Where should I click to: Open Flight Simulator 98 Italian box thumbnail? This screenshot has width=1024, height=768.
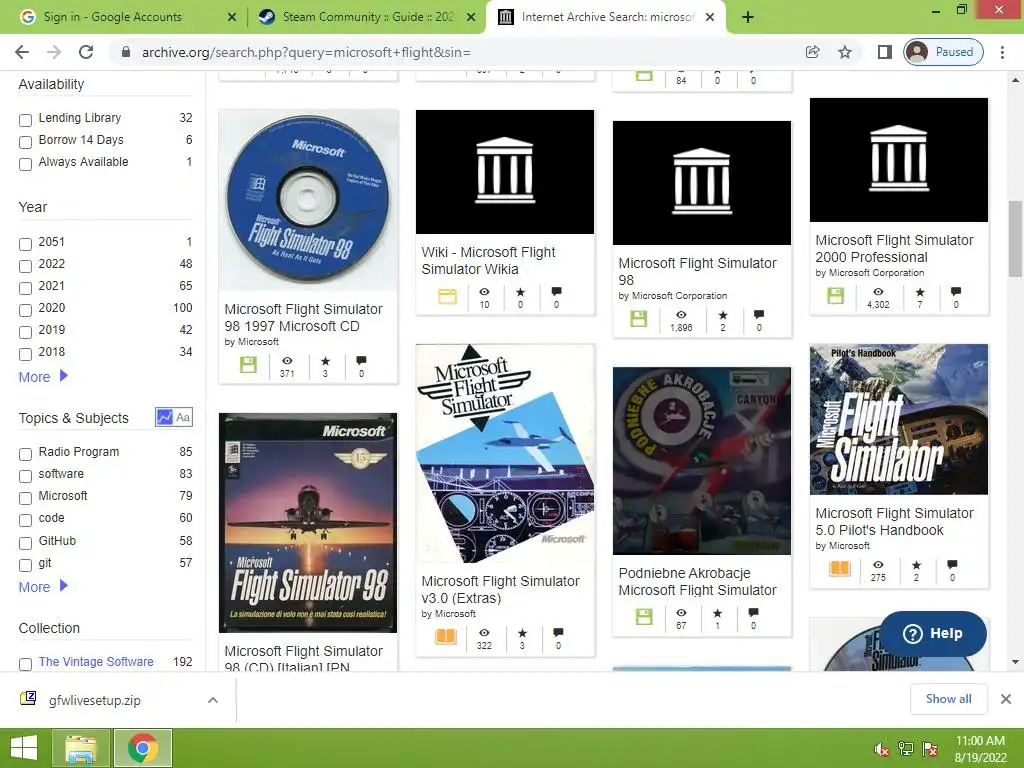point(308,522)
